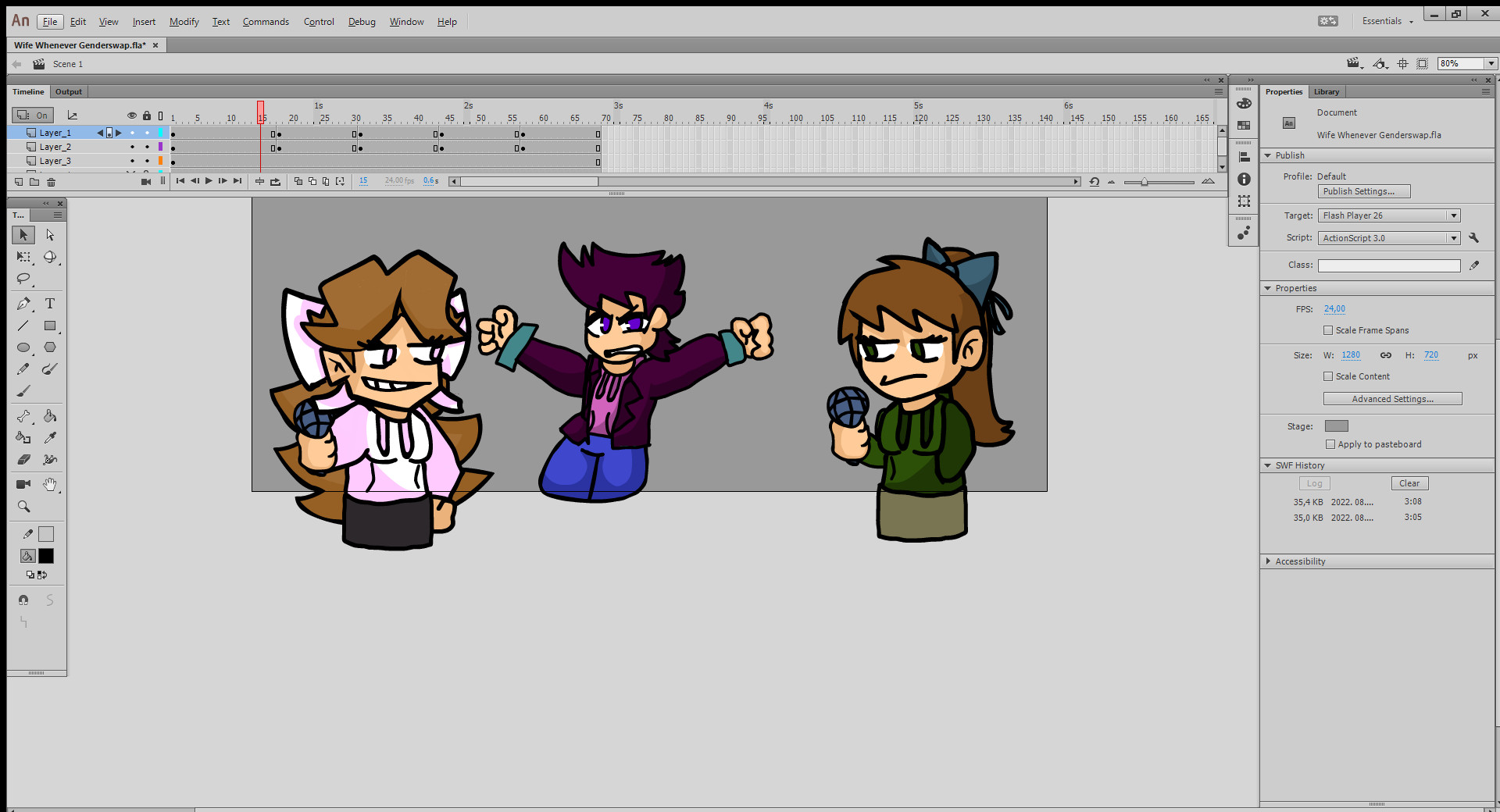This screenshot has width=1500, height=812.
Task: Activate the Text tool
Action: (50, 304)
